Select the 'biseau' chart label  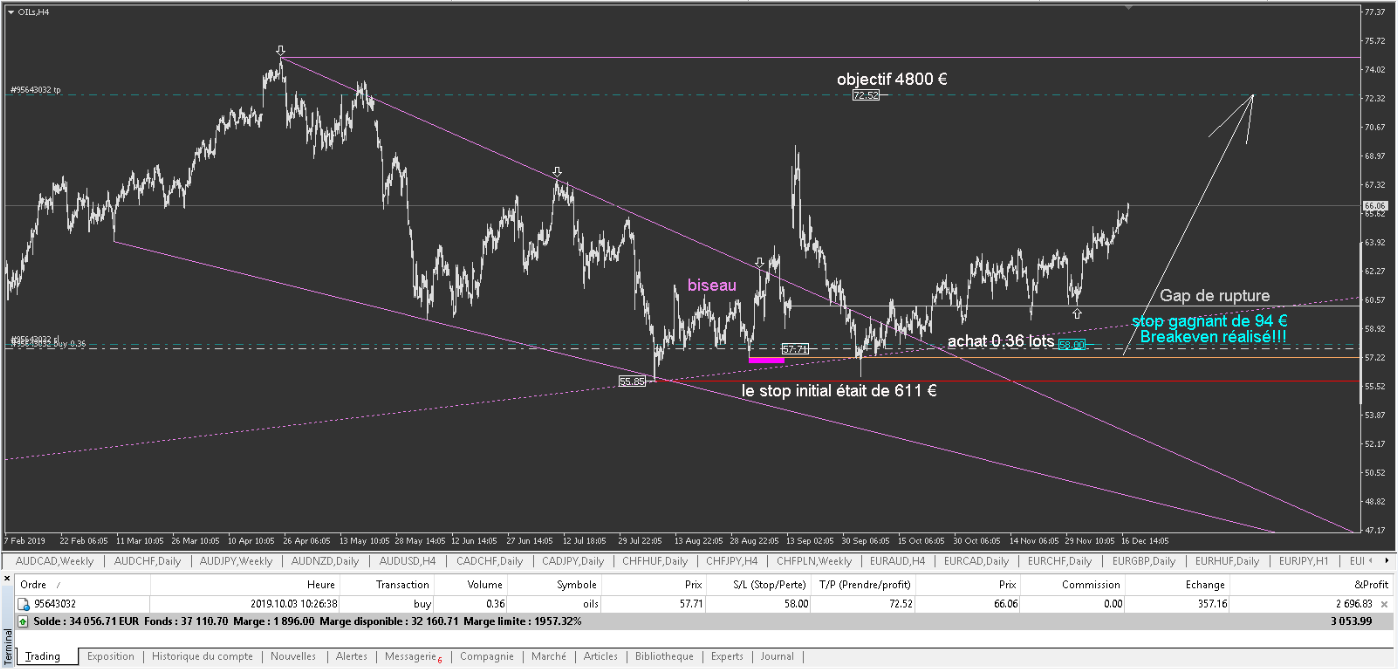(712, 286)
